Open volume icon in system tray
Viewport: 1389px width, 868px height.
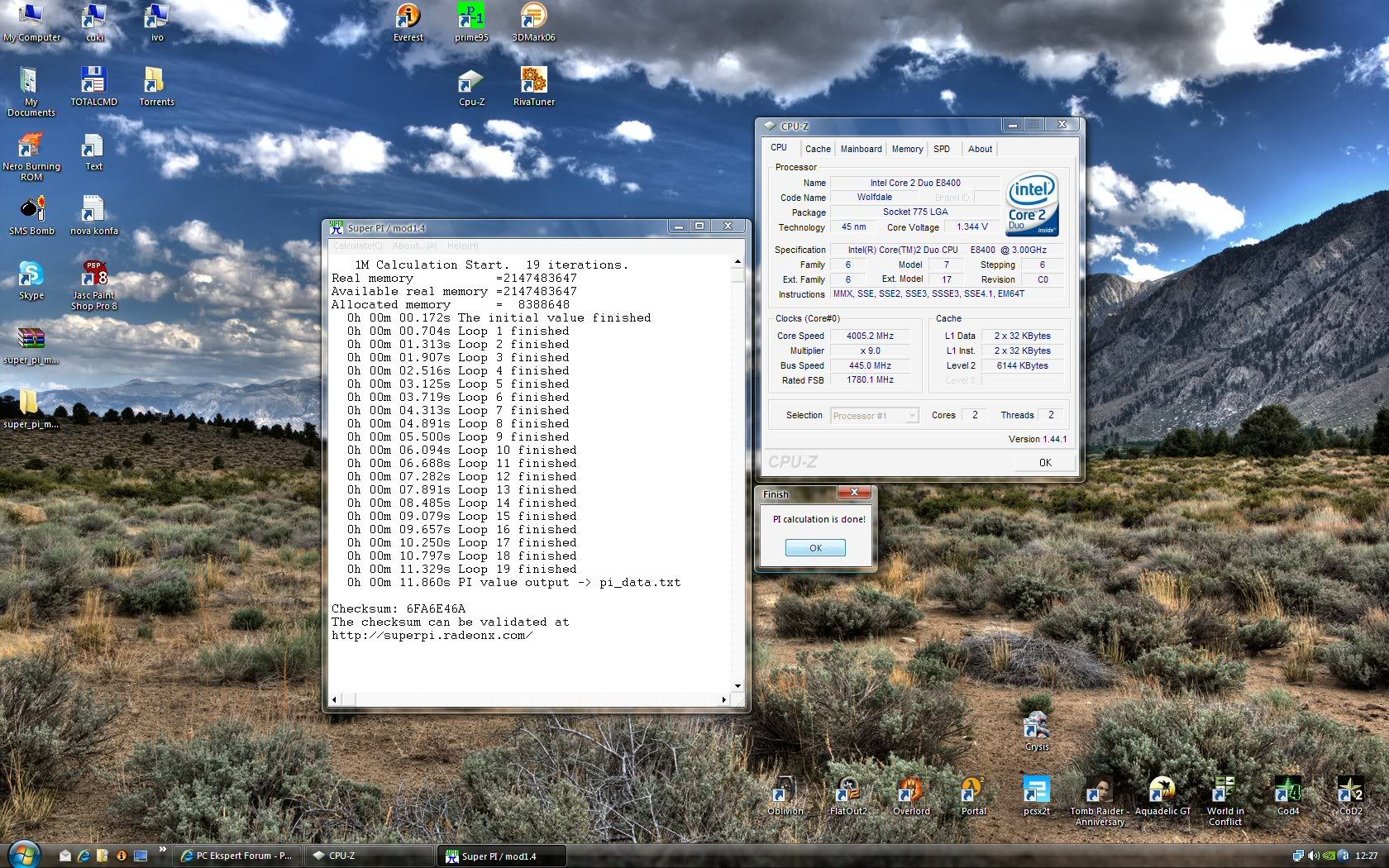1314,856
